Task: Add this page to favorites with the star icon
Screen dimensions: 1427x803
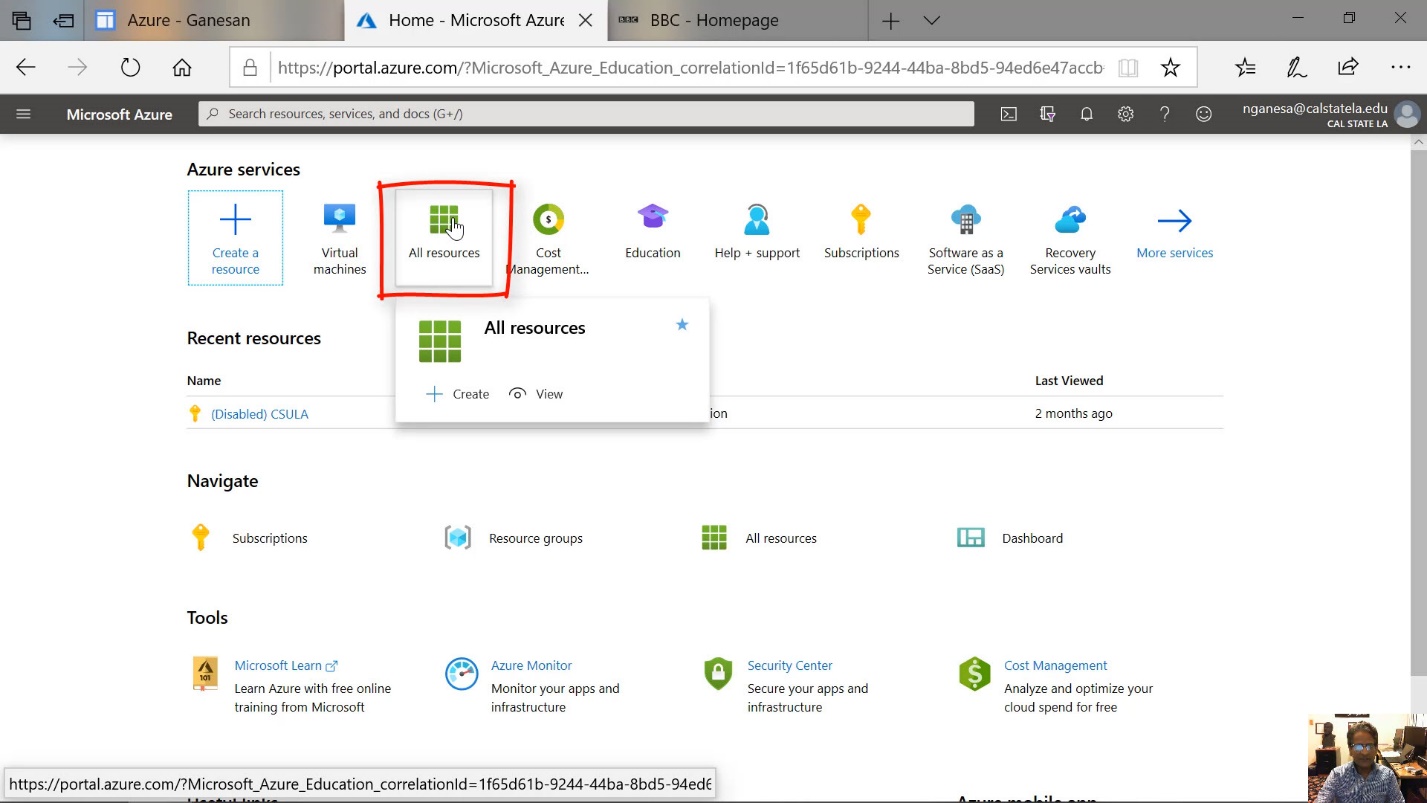Action: pyautogui.click(x=1170, y=68)
